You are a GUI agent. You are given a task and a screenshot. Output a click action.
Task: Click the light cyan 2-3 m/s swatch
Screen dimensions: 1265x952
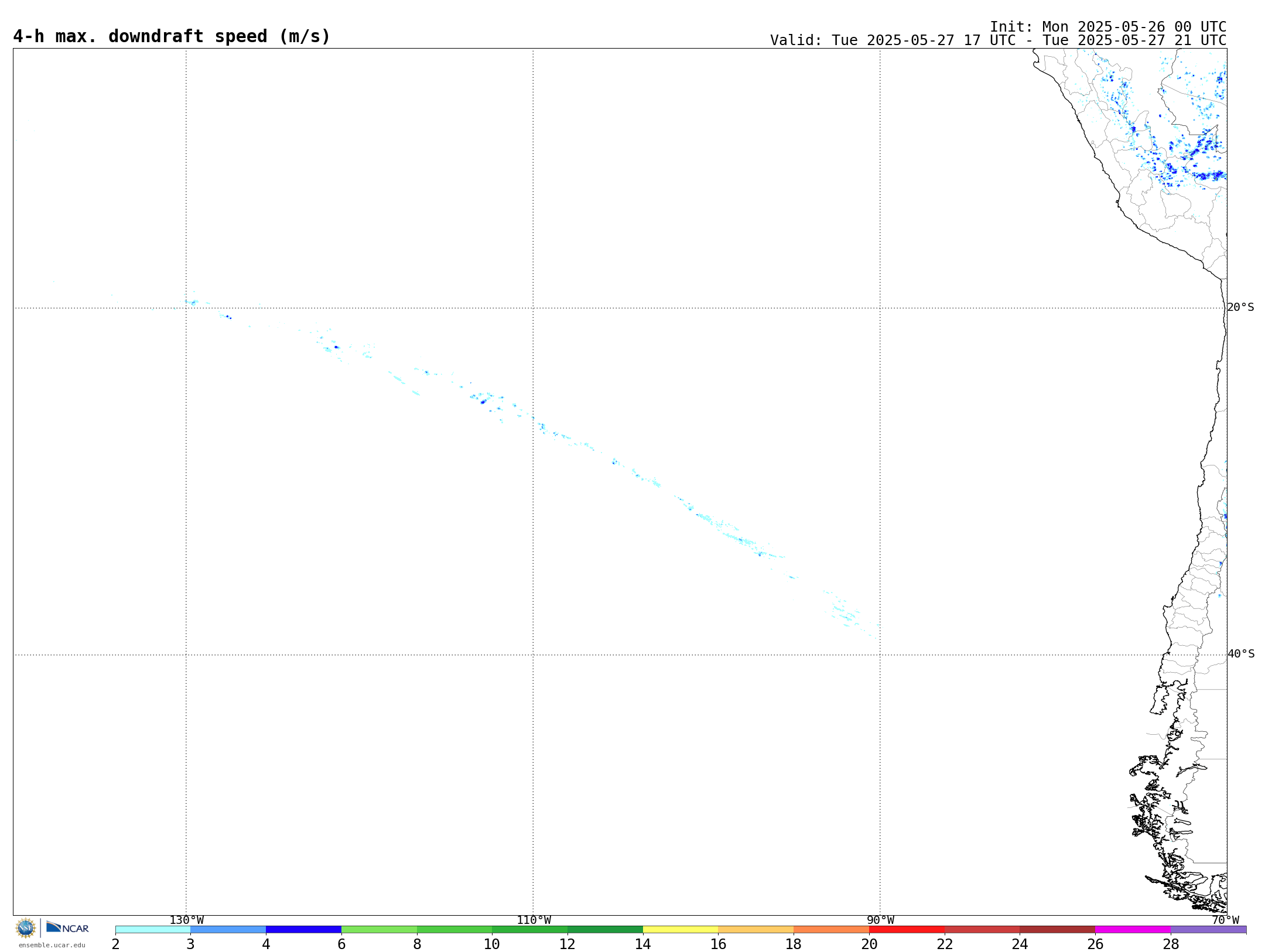(x=153, y=930)
